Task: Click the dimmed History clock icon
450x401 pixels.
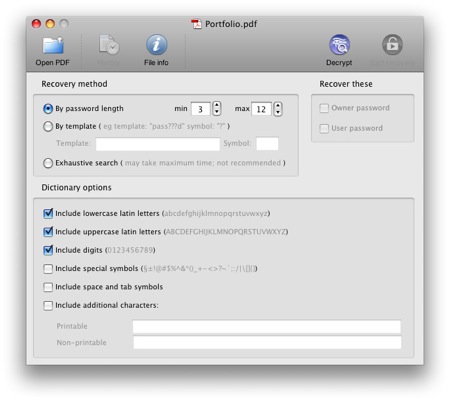Action: tap(109, 45)
